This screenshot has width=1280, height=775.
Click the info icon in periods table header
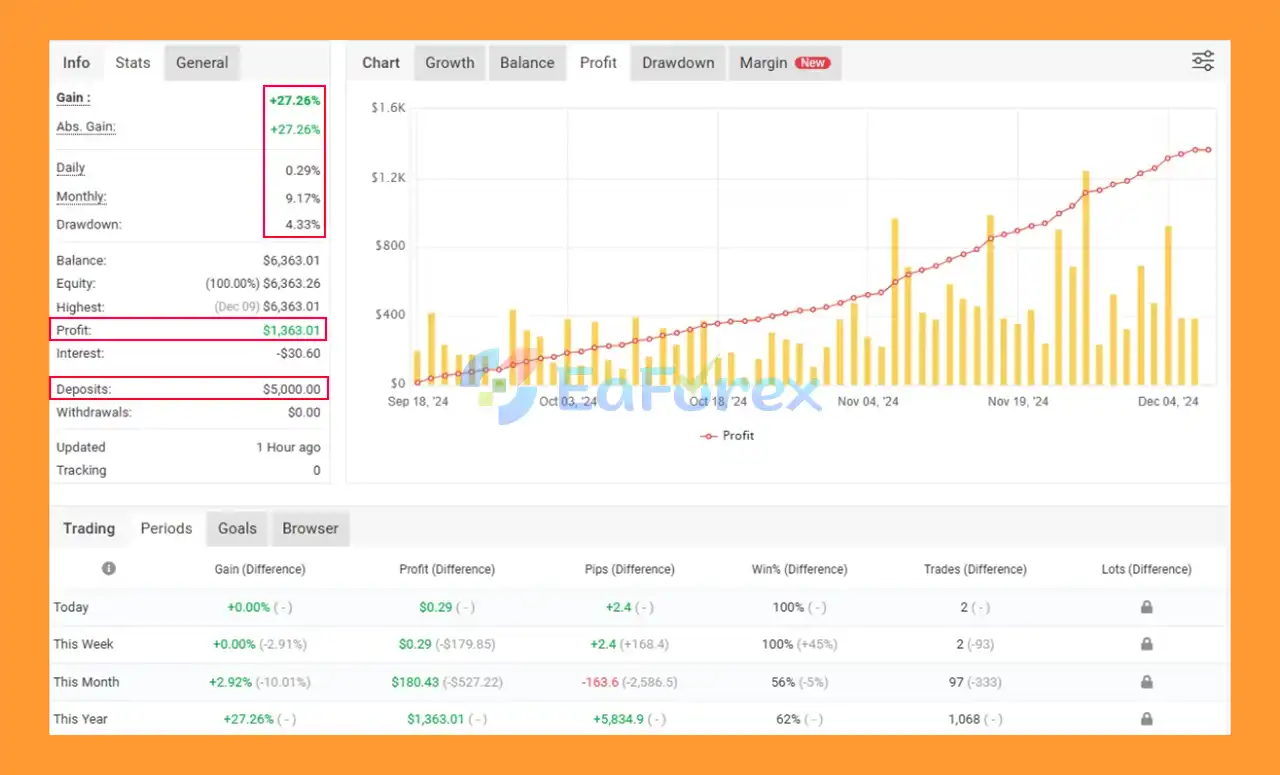[108, 568]
